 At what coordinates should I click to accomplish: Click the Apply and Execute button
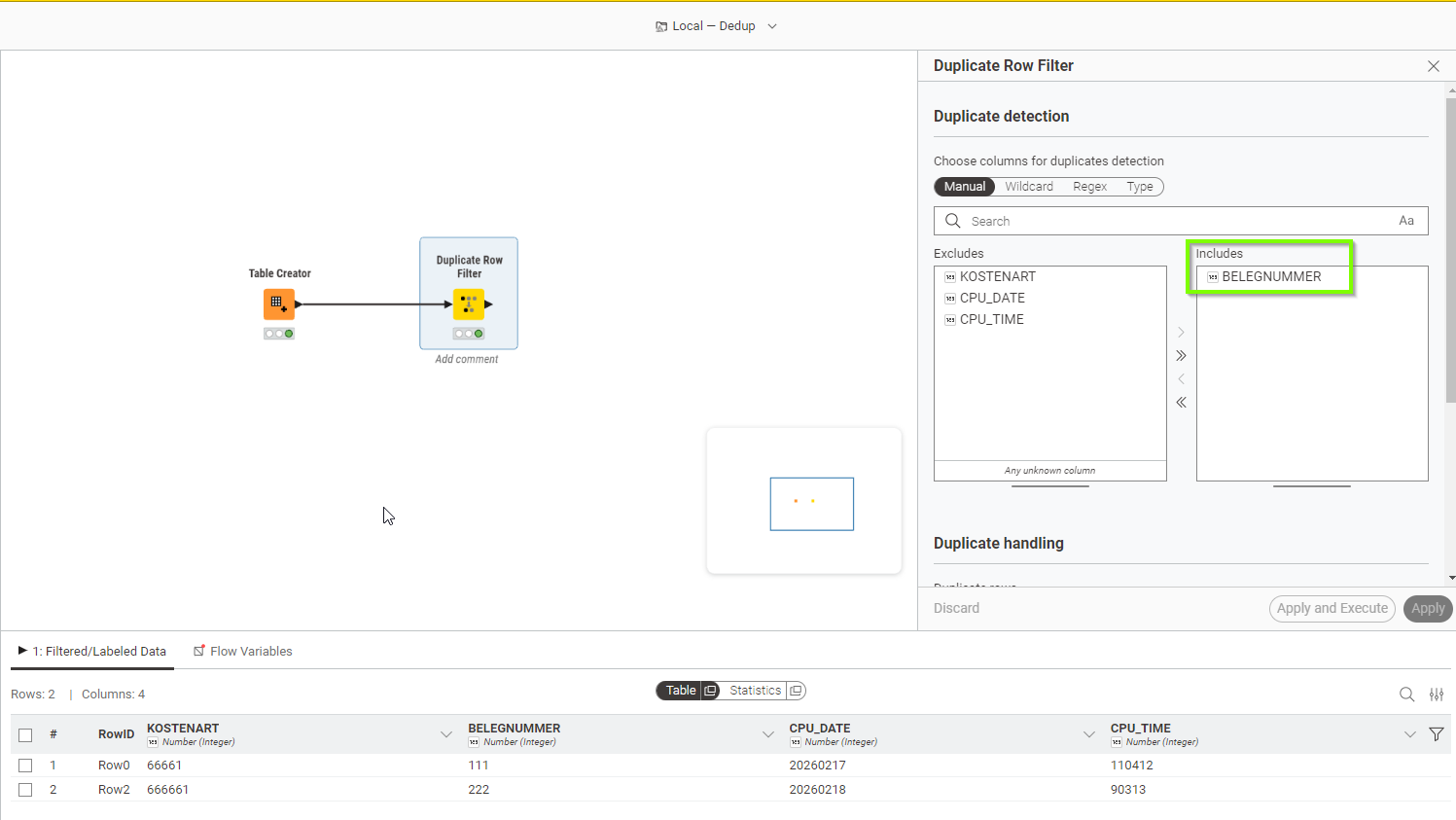click(x=1332, y=609)
